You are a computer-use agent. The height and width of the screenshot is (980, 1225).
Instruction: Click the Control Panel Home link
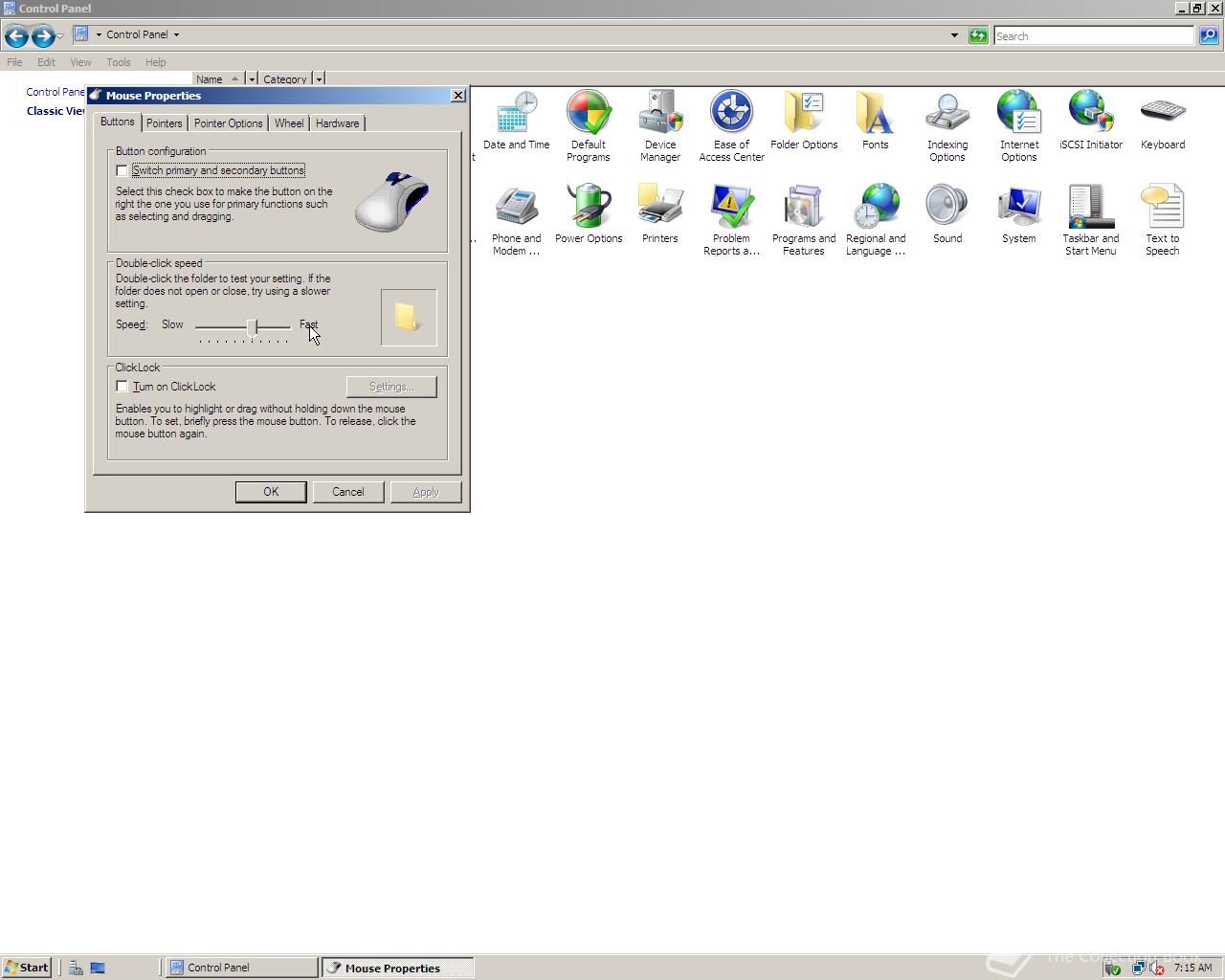tap(56, 92)
